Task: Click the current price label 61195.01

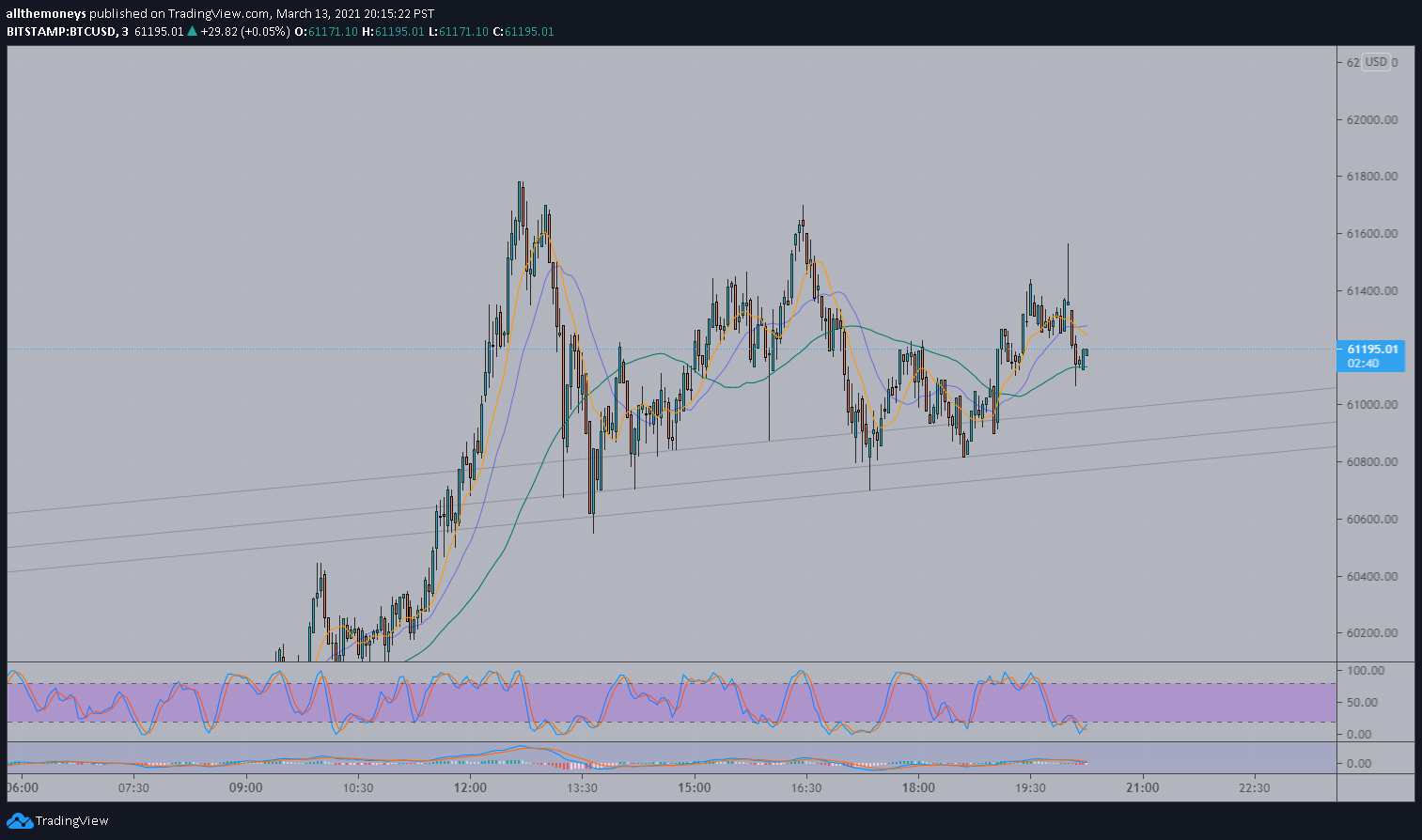Action: 1372,350
